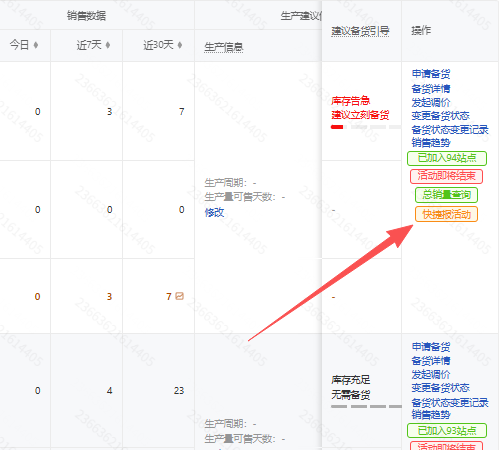Click the 近7天 value 4
The image size is (500, 450).
tap(109, 390)
